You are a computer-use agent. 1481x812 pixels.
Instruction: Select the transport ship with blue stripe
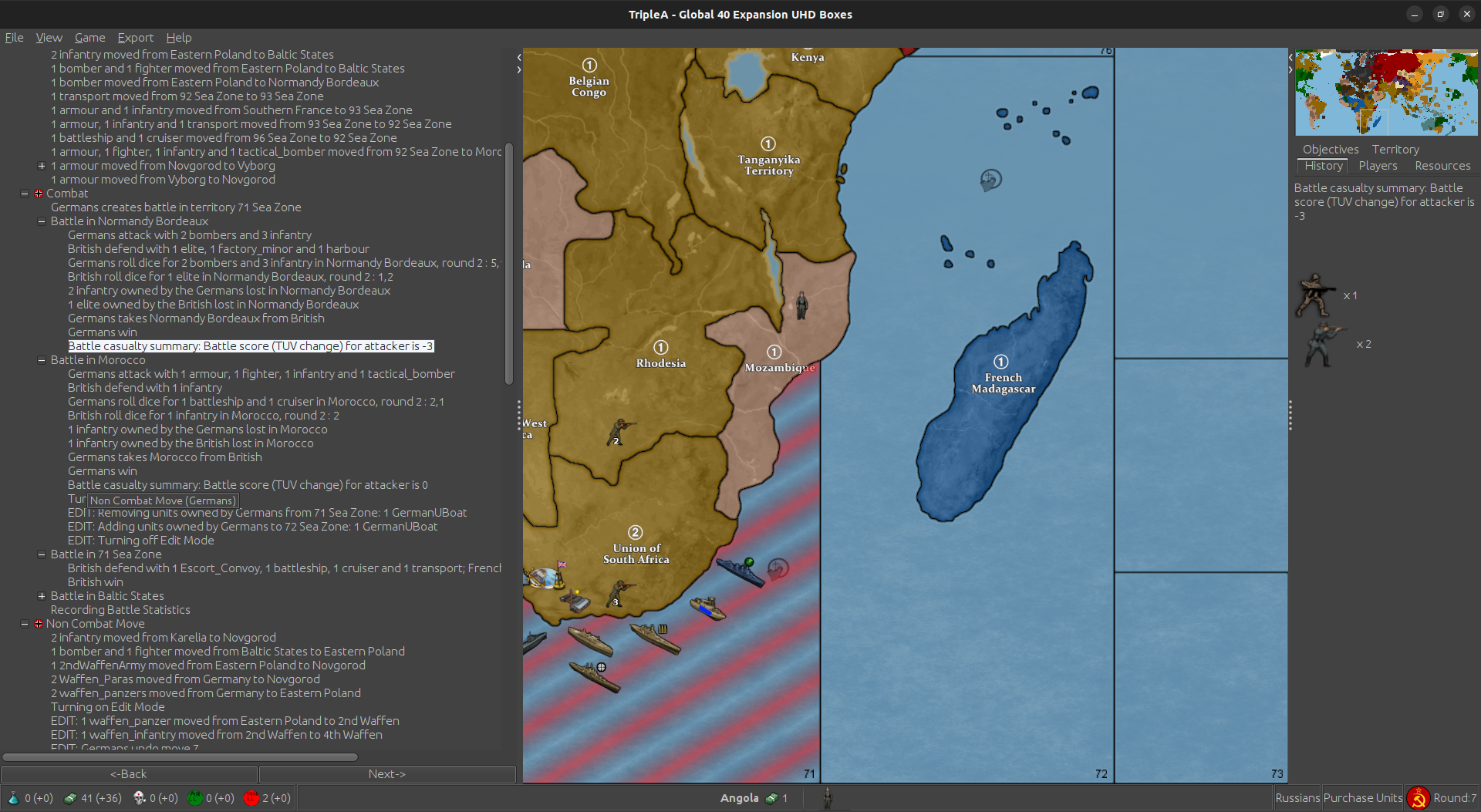pyautogui.click(x=707, y=608)
